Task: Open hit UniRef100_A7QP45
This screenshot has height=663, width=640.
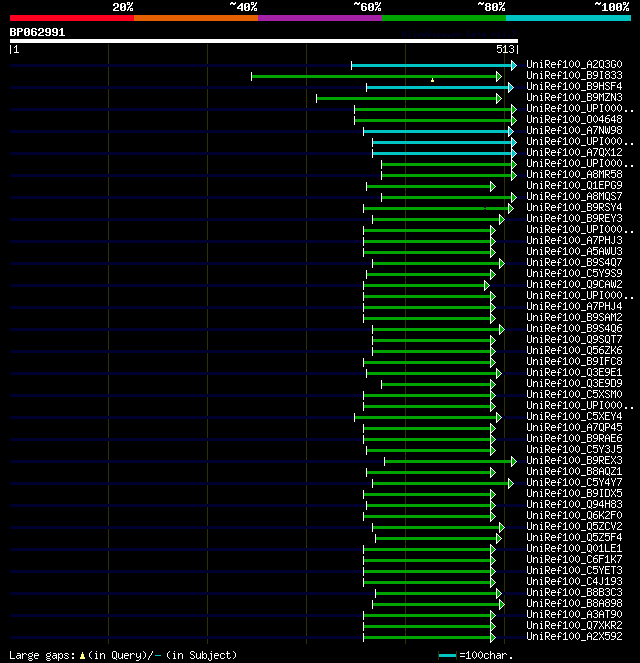Action: pyautogui.click(x=574, y=427)
